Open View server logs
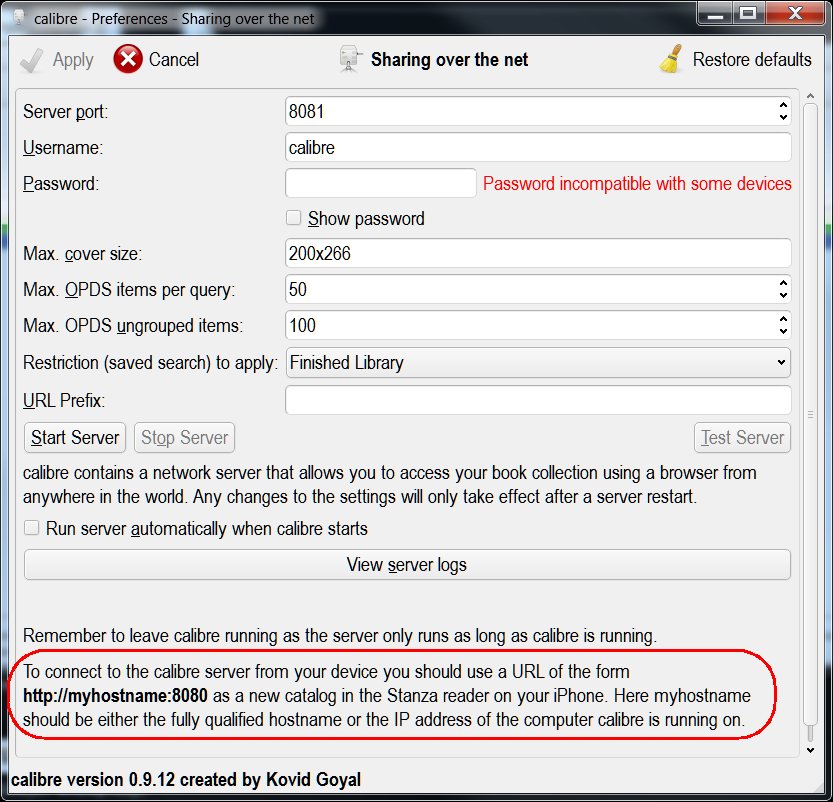The image size is (833, 802). click(x=407, y=565)
